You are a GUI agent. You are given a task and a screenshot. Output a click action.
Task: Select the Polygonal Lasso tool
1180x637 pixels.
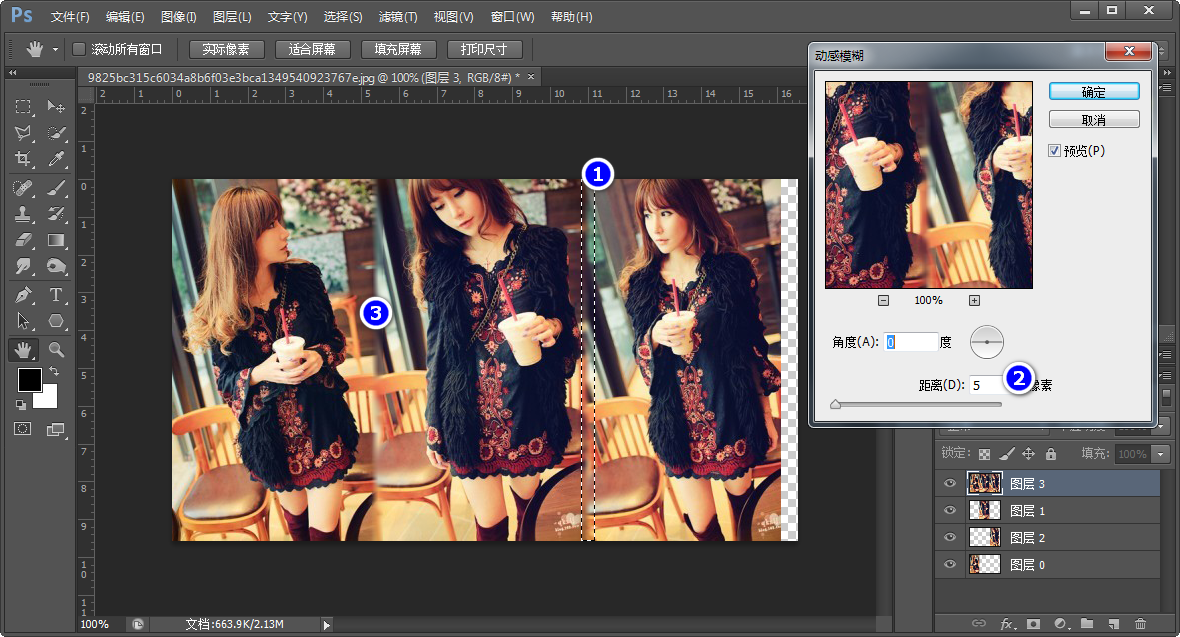(23, 133)
